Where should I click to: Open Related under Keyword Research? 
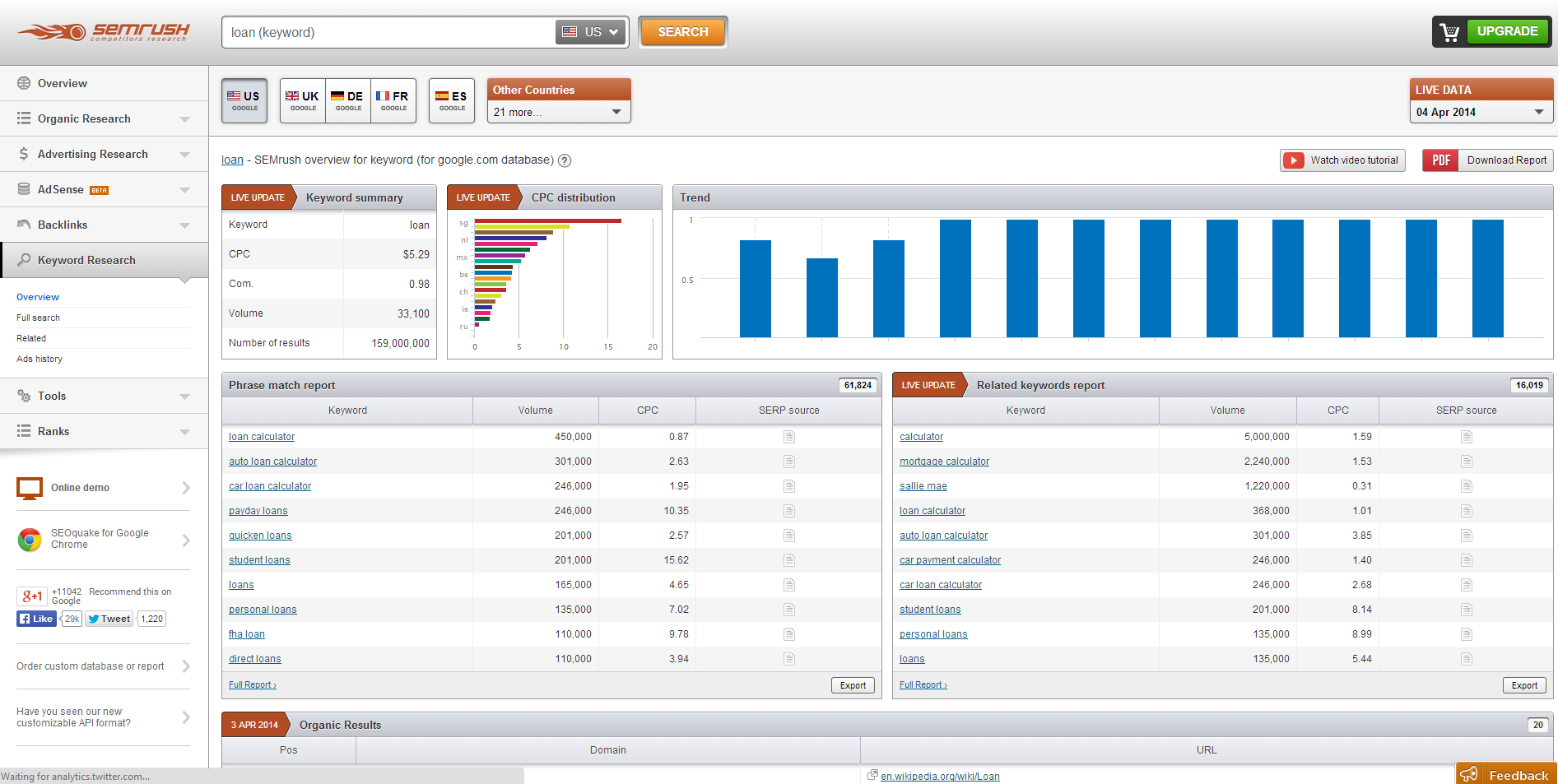[31, 338]
